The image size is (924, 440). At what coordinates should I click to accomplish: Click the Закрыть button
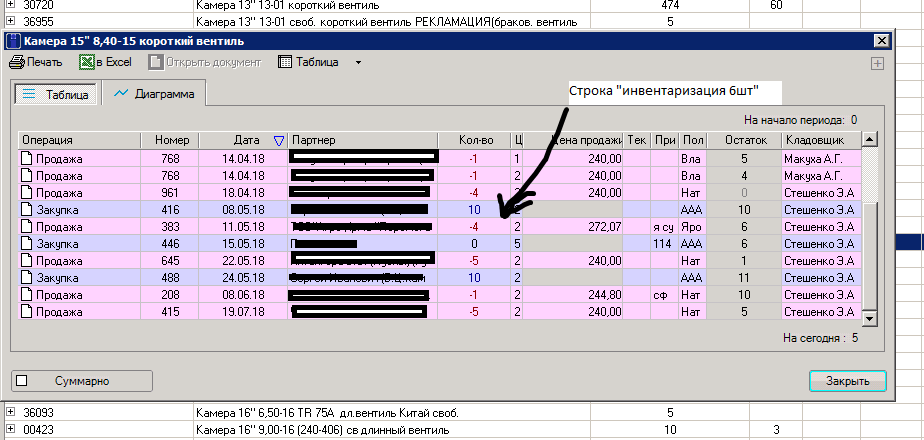pyautogui.click(x=847, y=381)
